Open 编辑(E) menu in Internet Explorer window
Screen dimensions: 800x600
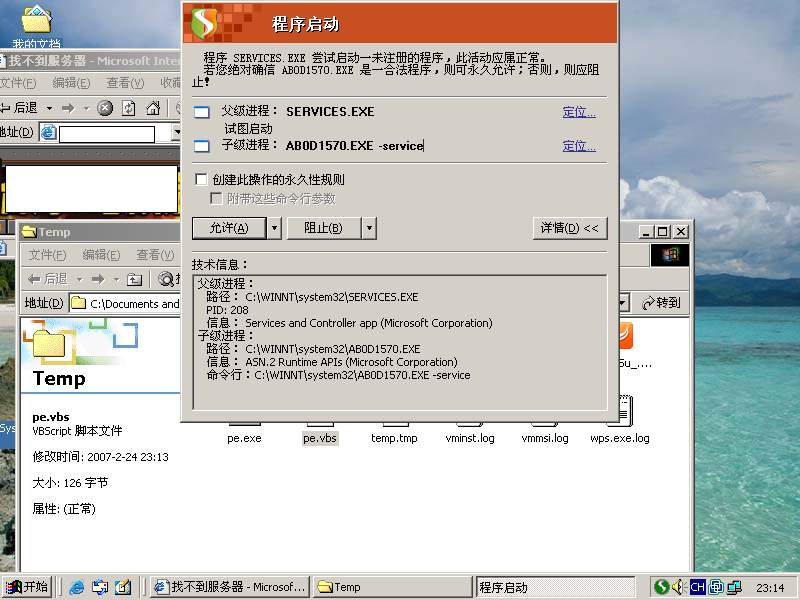coord(71,83)
